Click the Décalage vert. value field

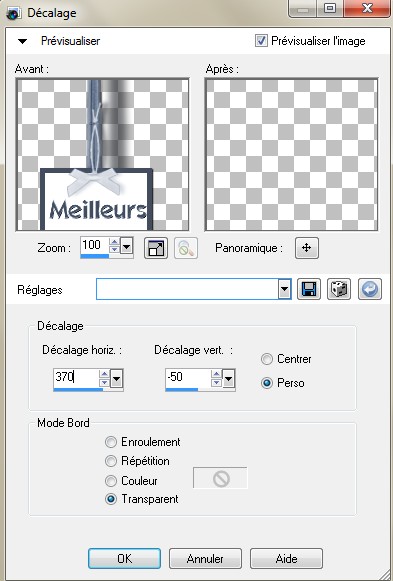[x=188, y=377]
